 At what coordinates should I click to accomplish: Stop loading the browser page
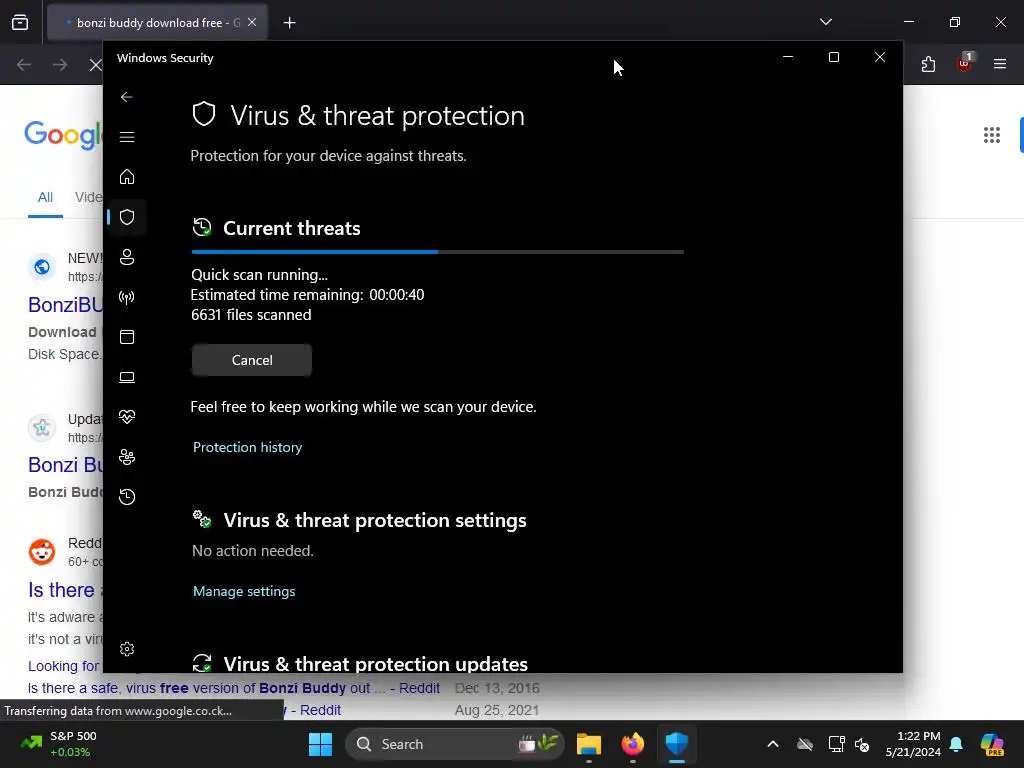point(95,65)
